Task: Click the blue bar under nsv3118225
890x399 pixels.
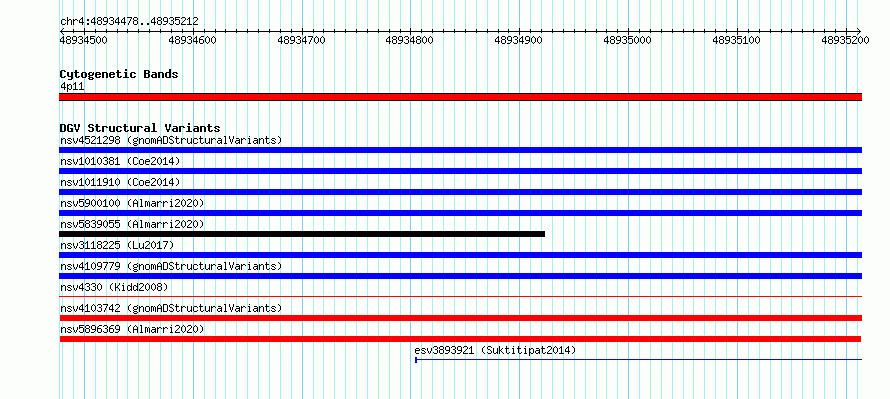Action: [x=460, y=255]
